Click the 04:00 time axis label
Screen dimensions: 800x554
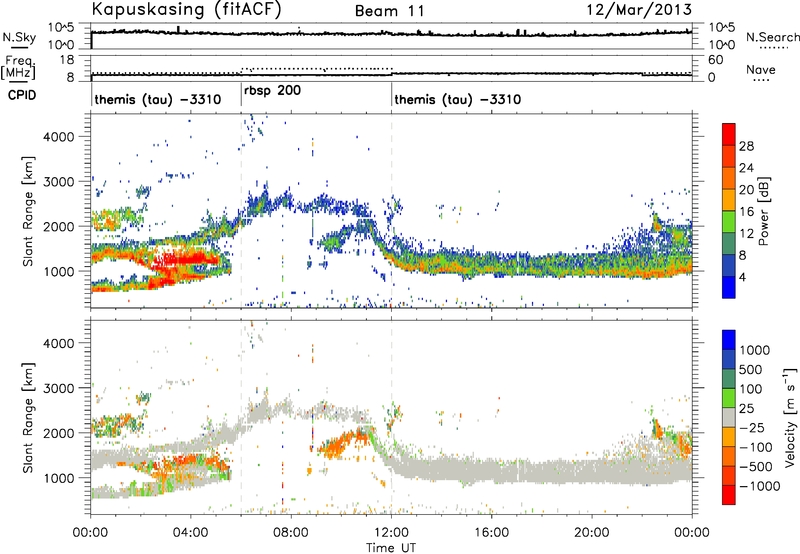pos(191,533)
